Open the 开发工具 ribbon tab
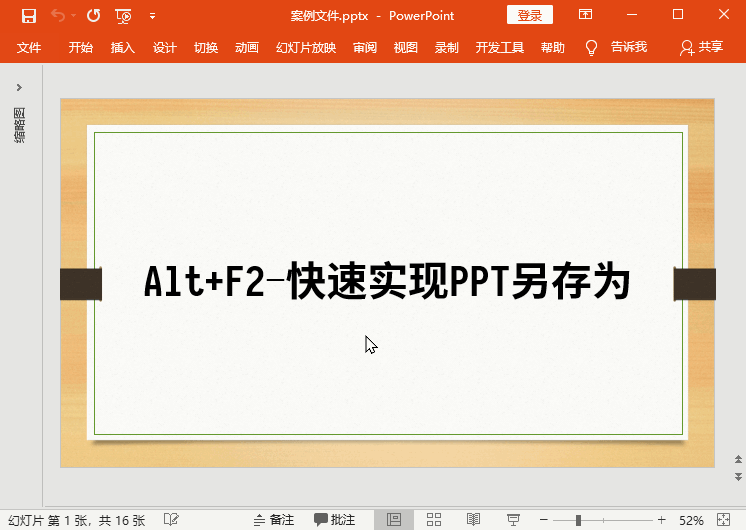Image resolution: width=746 pixels, height=530 pixels. click(x=500, y=48)
